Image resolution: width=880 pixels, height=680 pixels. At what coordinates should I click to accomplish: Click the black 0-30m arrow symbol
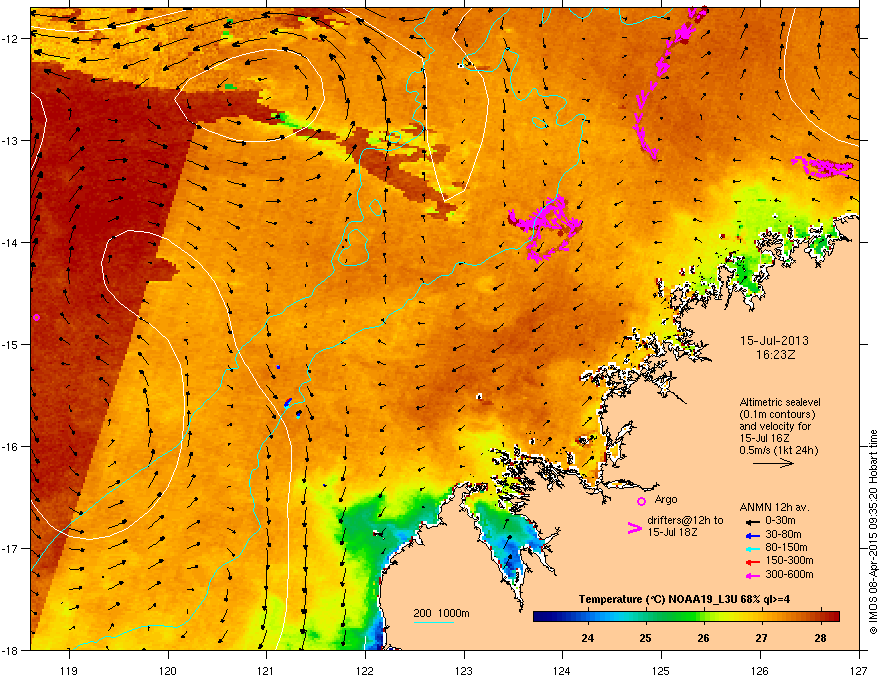[752, 521]
